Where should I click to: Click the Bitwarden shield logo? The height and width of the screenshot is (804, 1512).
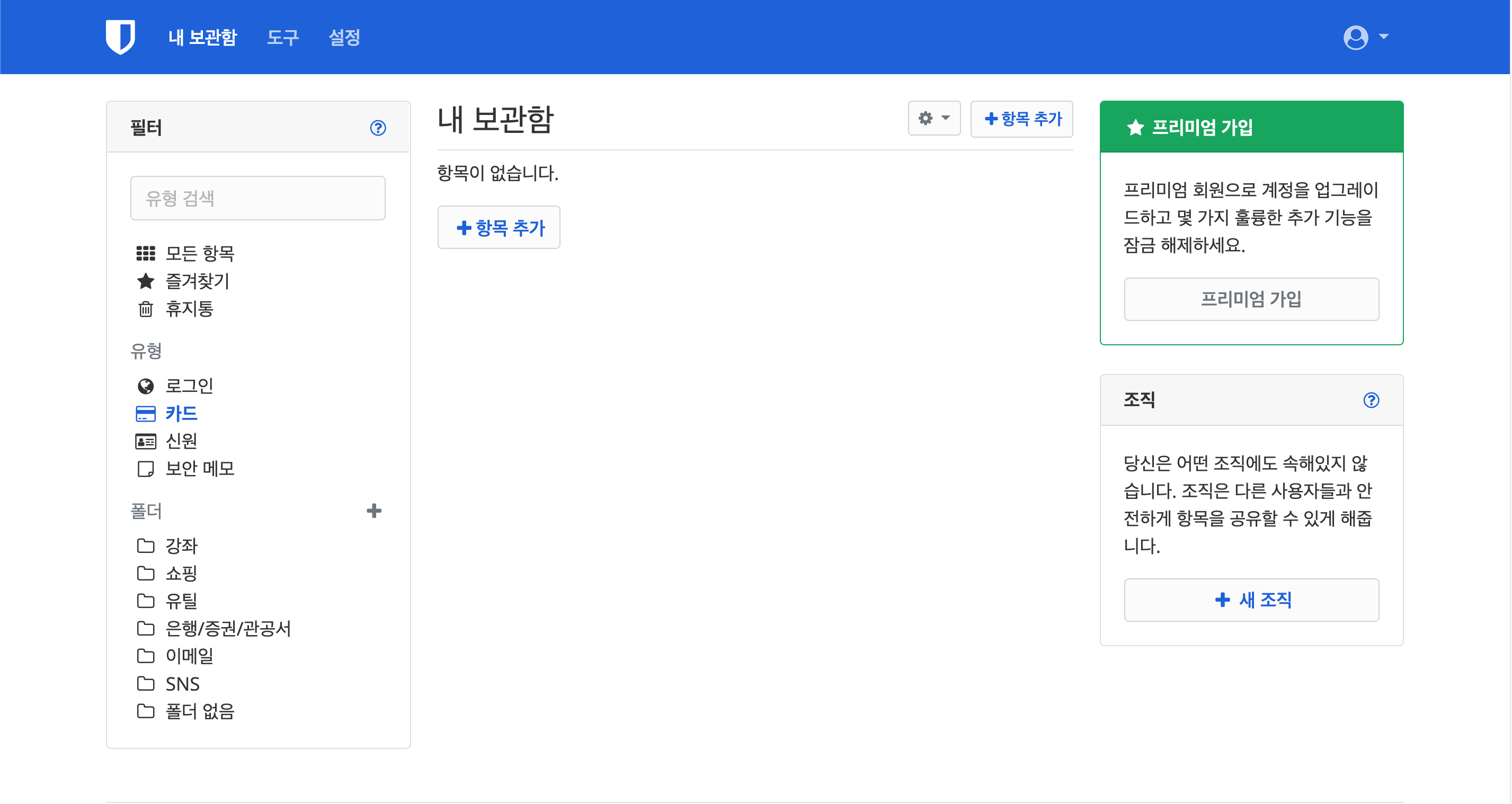coord(120,37)
